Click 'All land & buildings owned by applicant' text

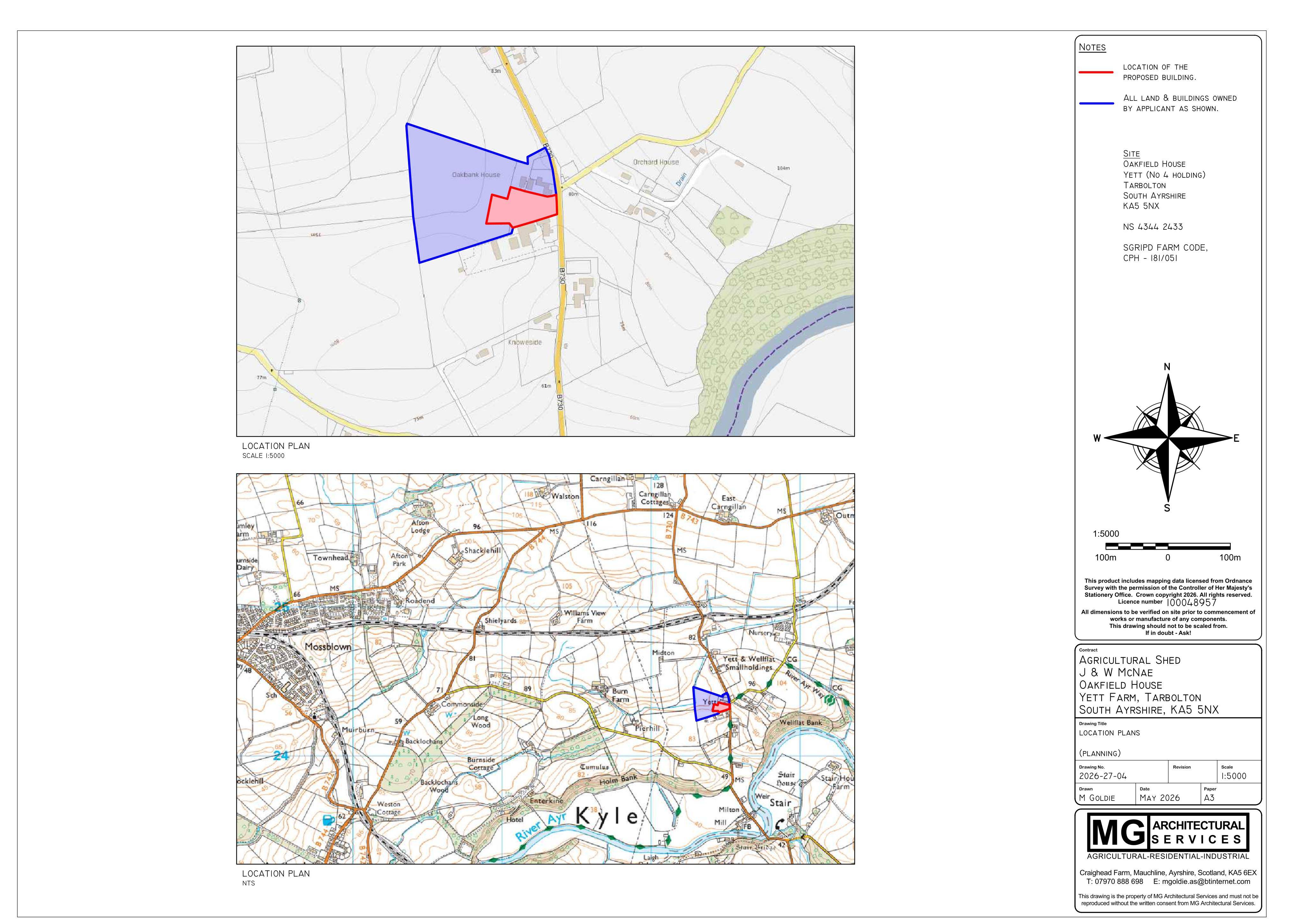click(1179, 103)
